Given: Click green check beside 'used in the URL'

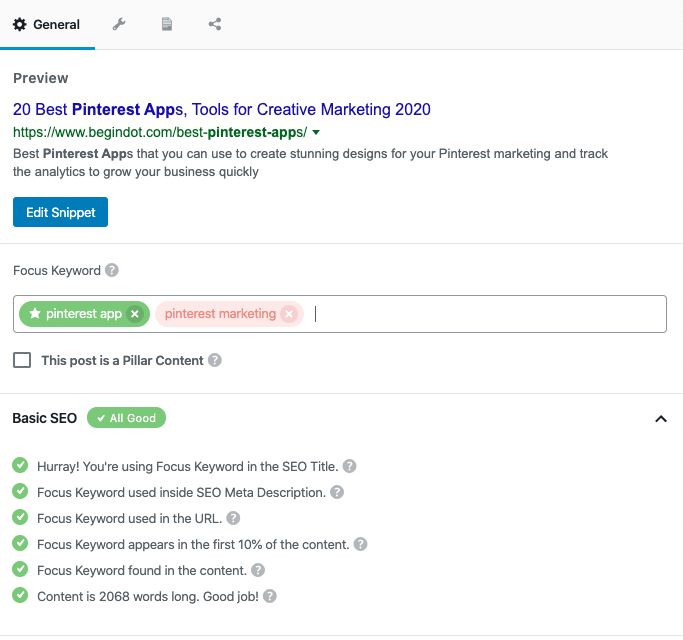Looking at the screenshot, I should click(x=20, y=517).
